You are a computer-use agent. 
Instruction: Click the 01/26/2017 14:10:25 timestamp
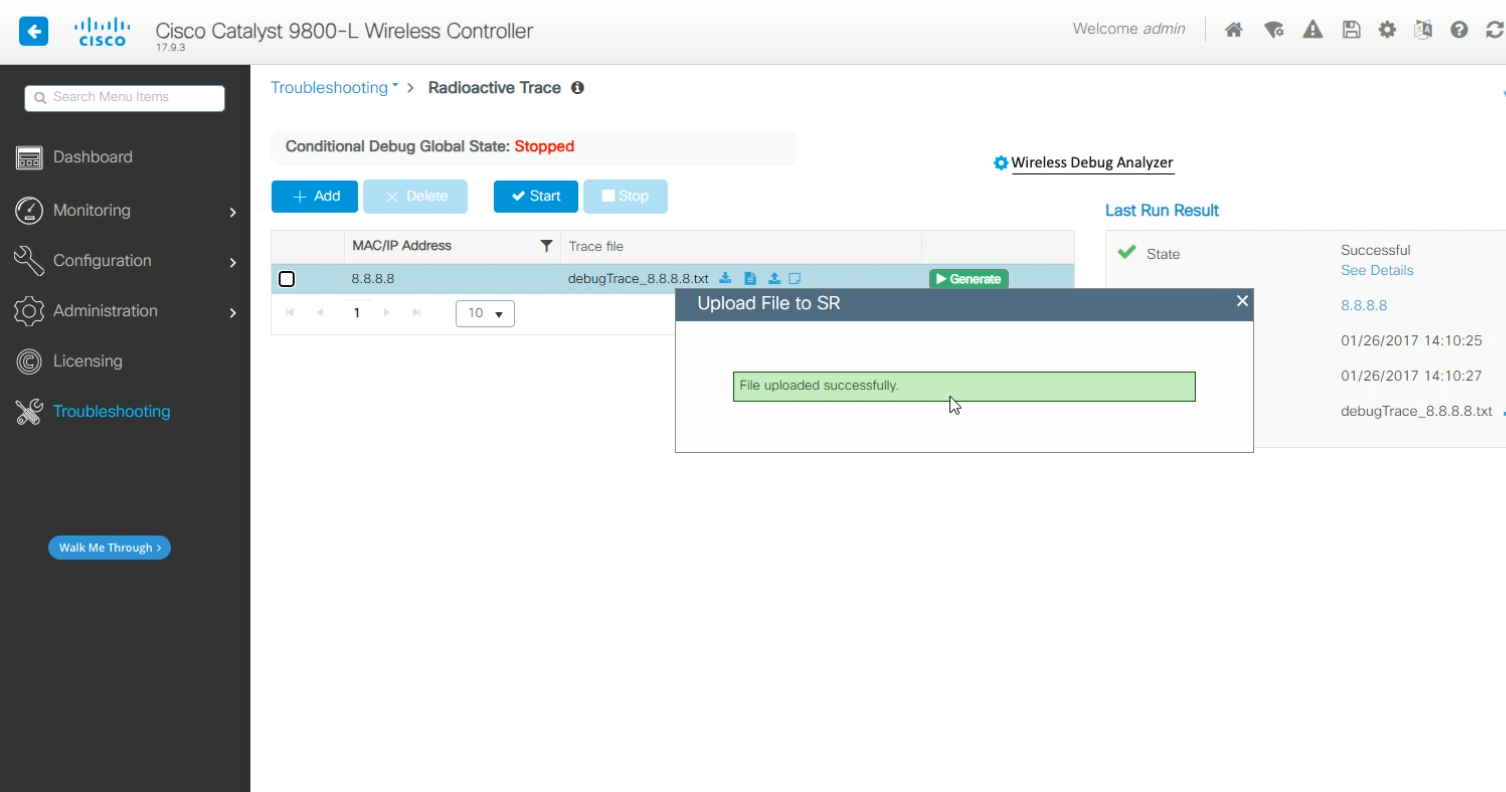pyautogui.click(x=1411, y=341)
